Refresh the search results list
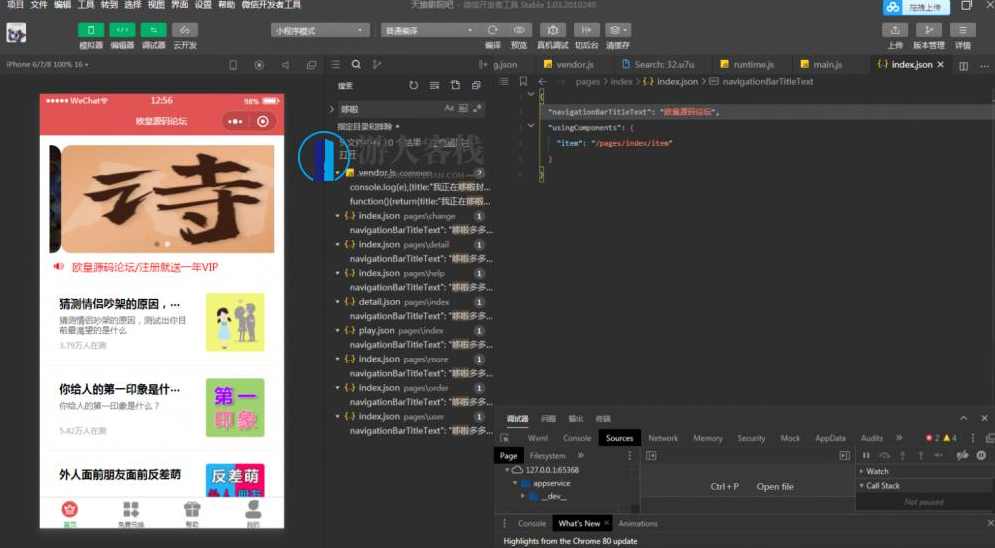The image size is (995, 548). (x=413, y=85)
